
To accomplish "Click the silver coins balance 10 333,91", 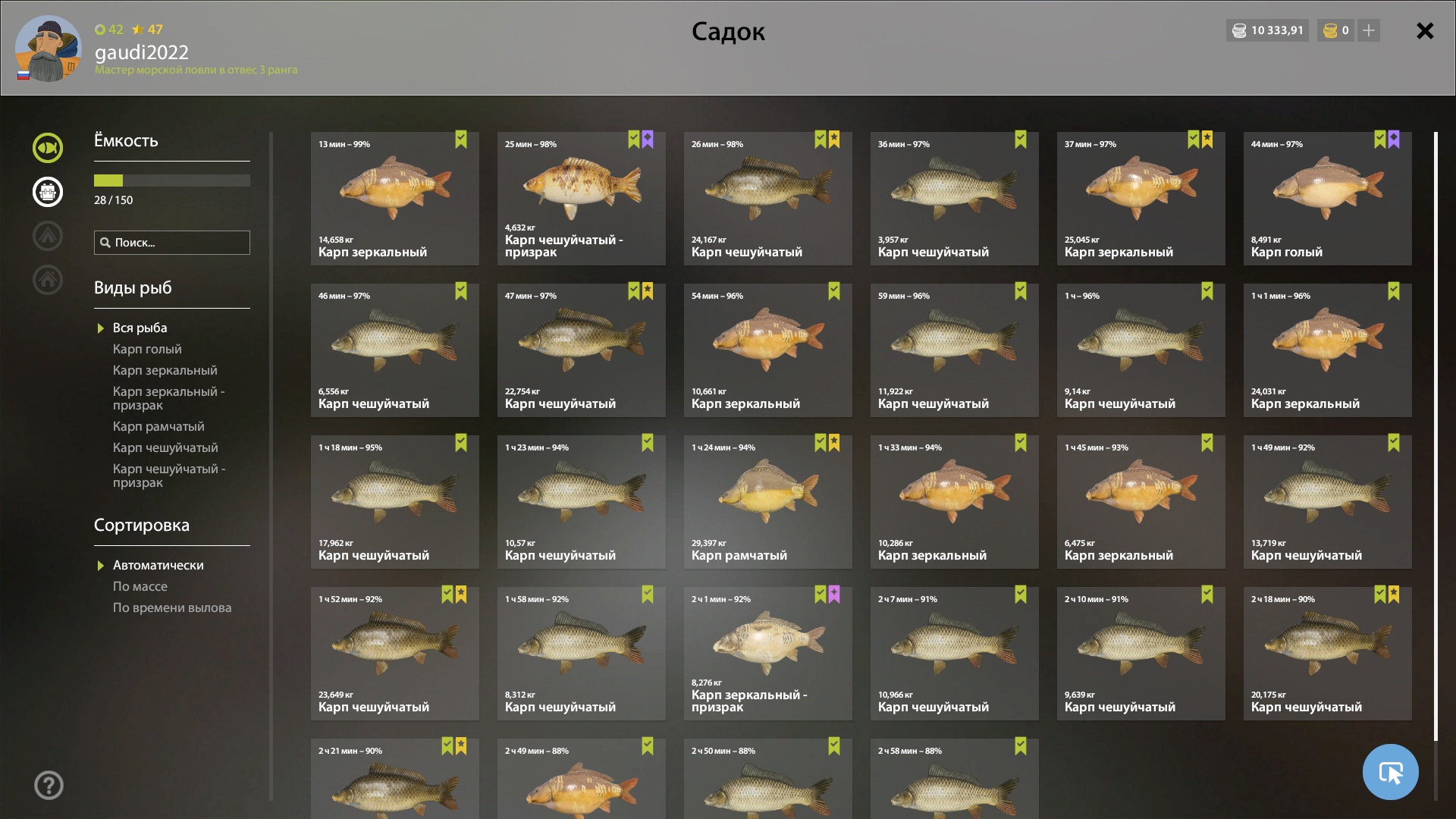I will tap(1267, 30).
